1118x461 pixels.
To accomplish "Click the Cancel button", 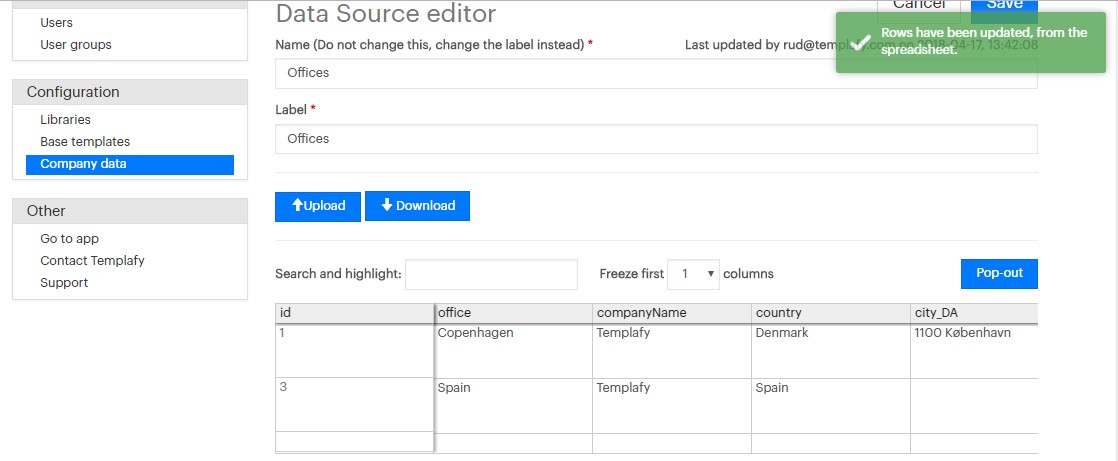I will click(918, 7).
